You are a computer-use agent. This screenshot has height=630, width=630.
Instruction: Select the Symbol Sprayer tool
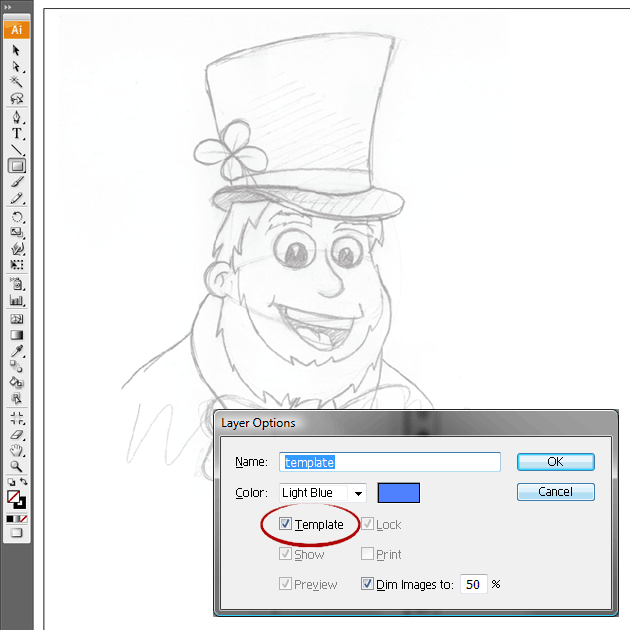pyautogui.click(x=17, y=284)
